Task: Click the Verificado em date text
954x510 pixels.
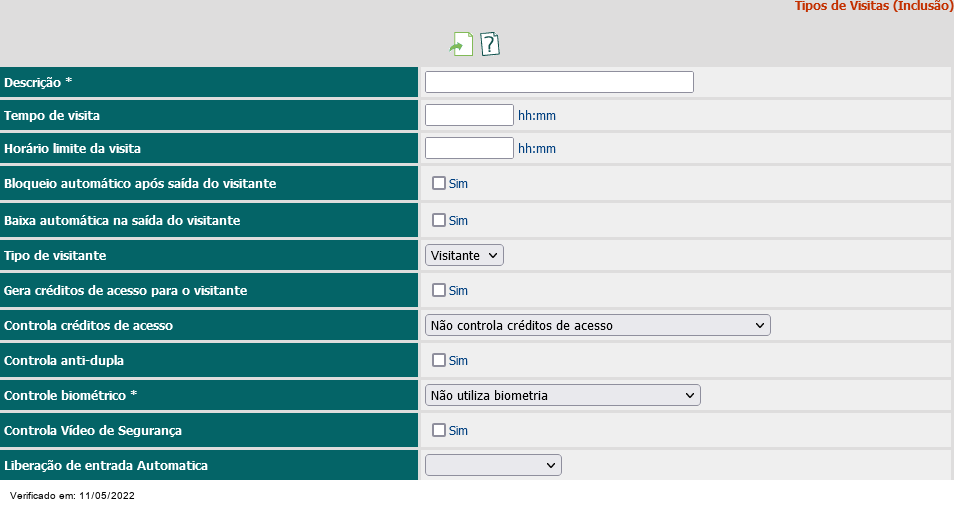Action: (72, 495)
